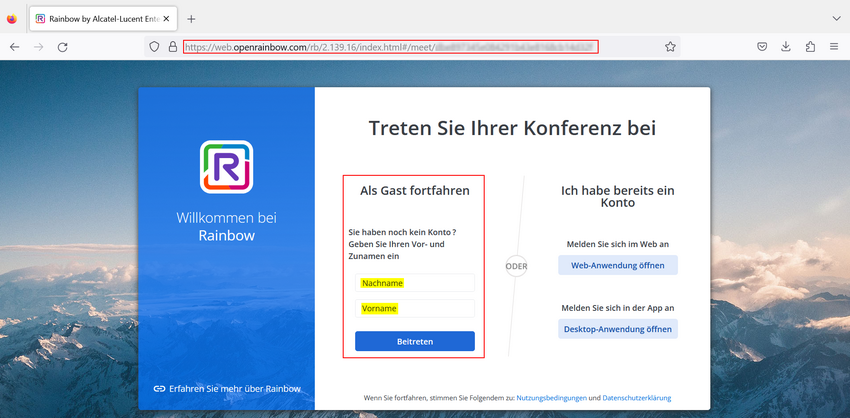Open the Firefox hamburger menu

click(x=834, y=47)
